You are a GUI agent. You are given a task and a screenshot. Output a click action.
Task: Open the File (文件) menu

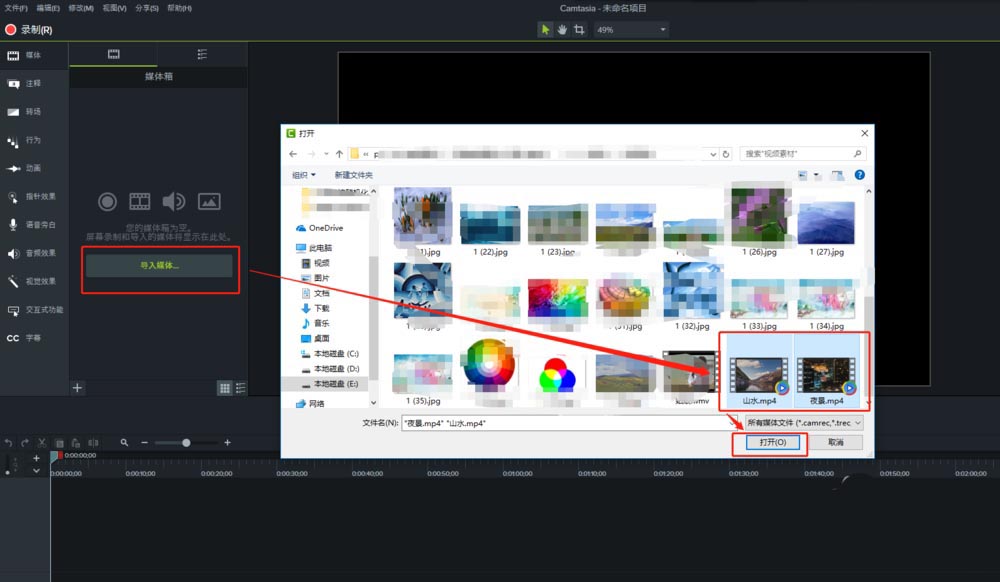pyautogui.click(x=16, y=8)
